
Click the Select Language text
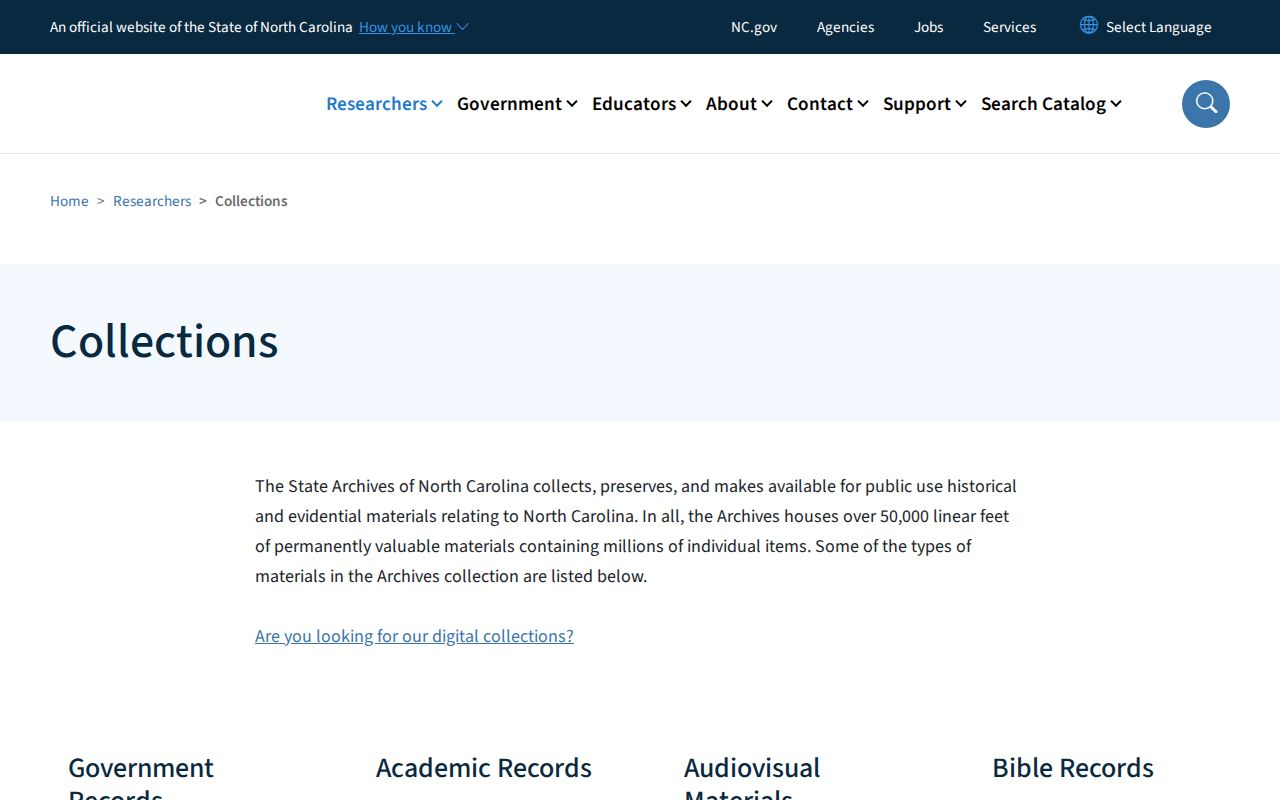pos(1158,27)
